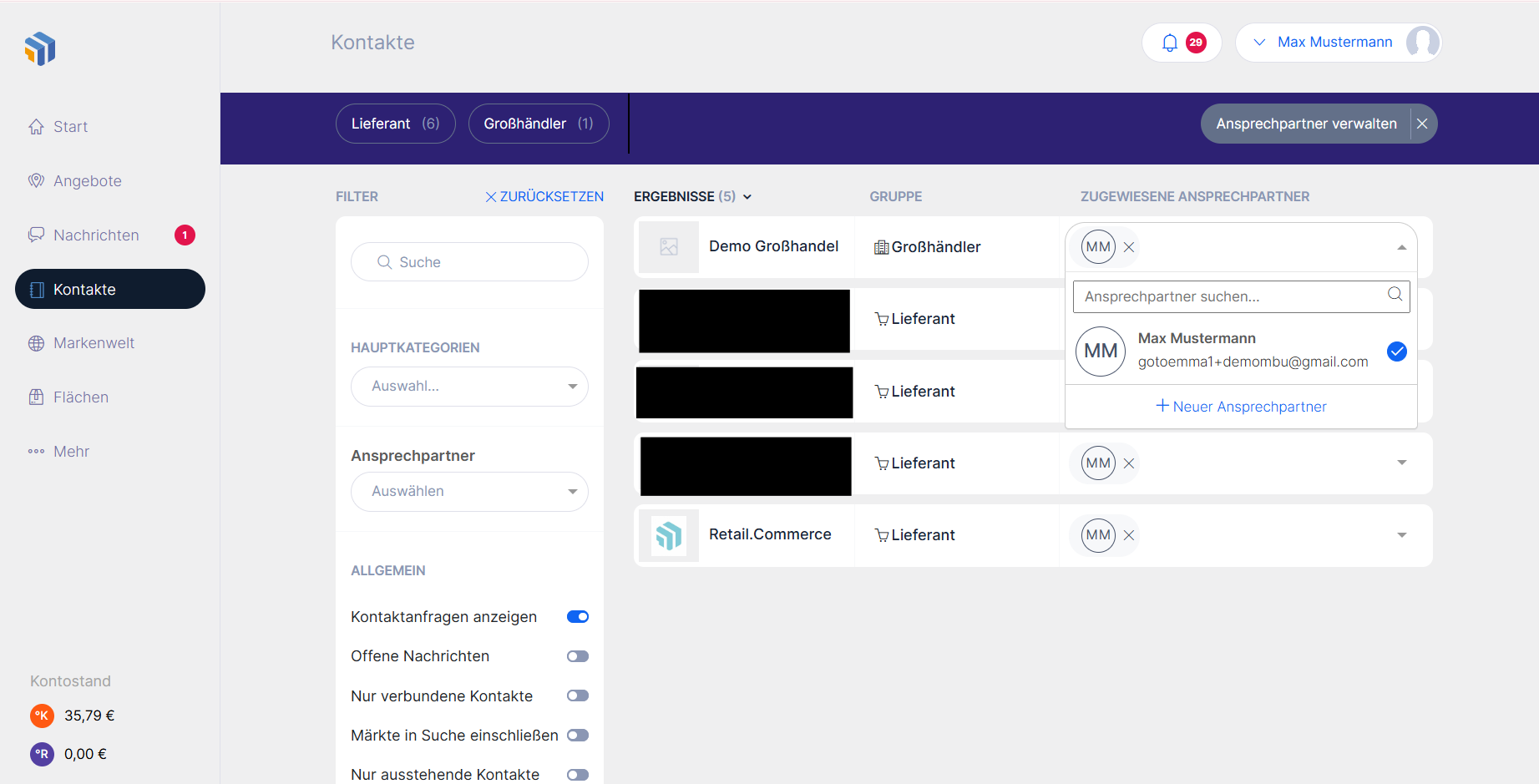Click the purple R Kontostand icon
This screenshot has width=1539, height=784.
[x=42, y=754]
